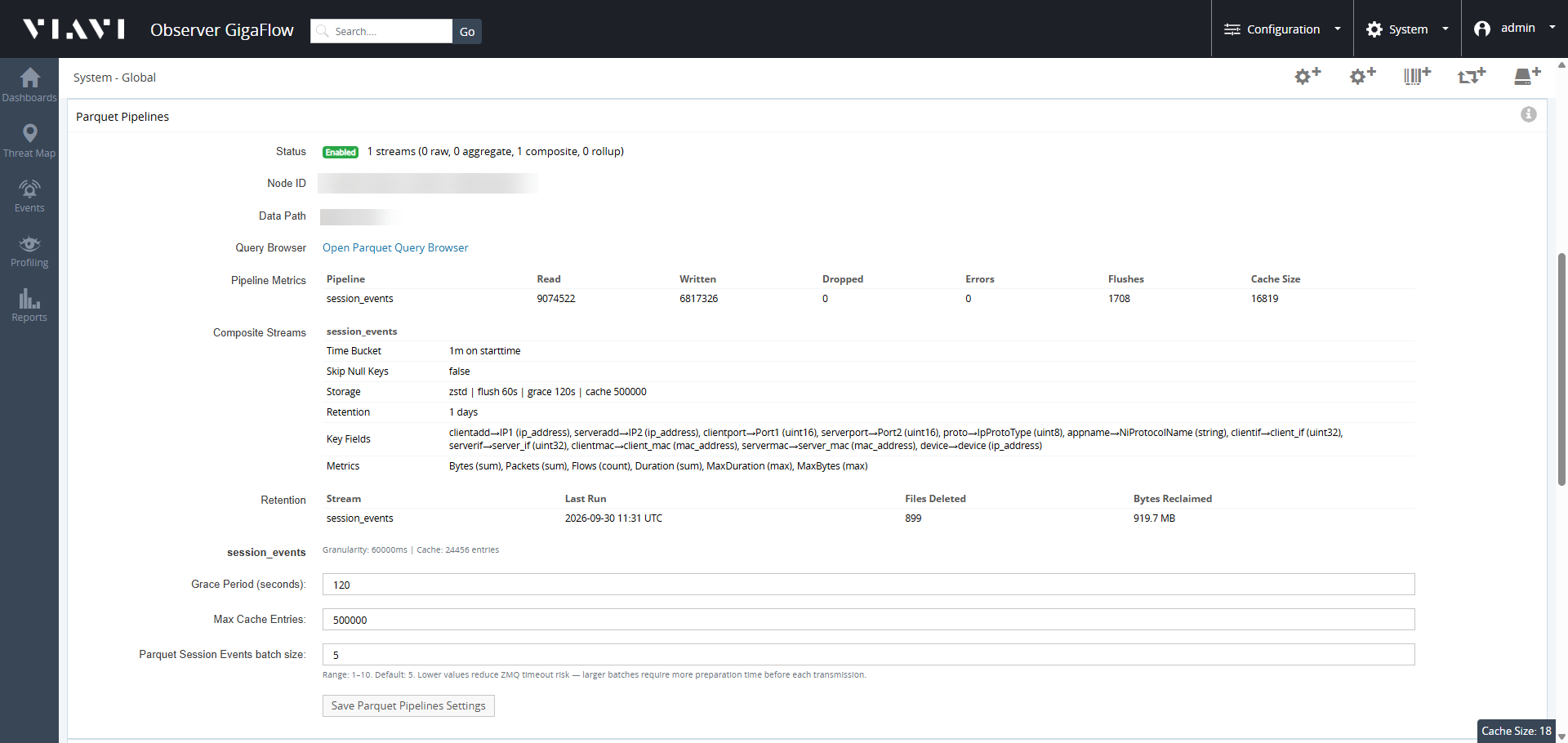Select the Read value 9074522

pyautogui.click(x=556, y=299)
